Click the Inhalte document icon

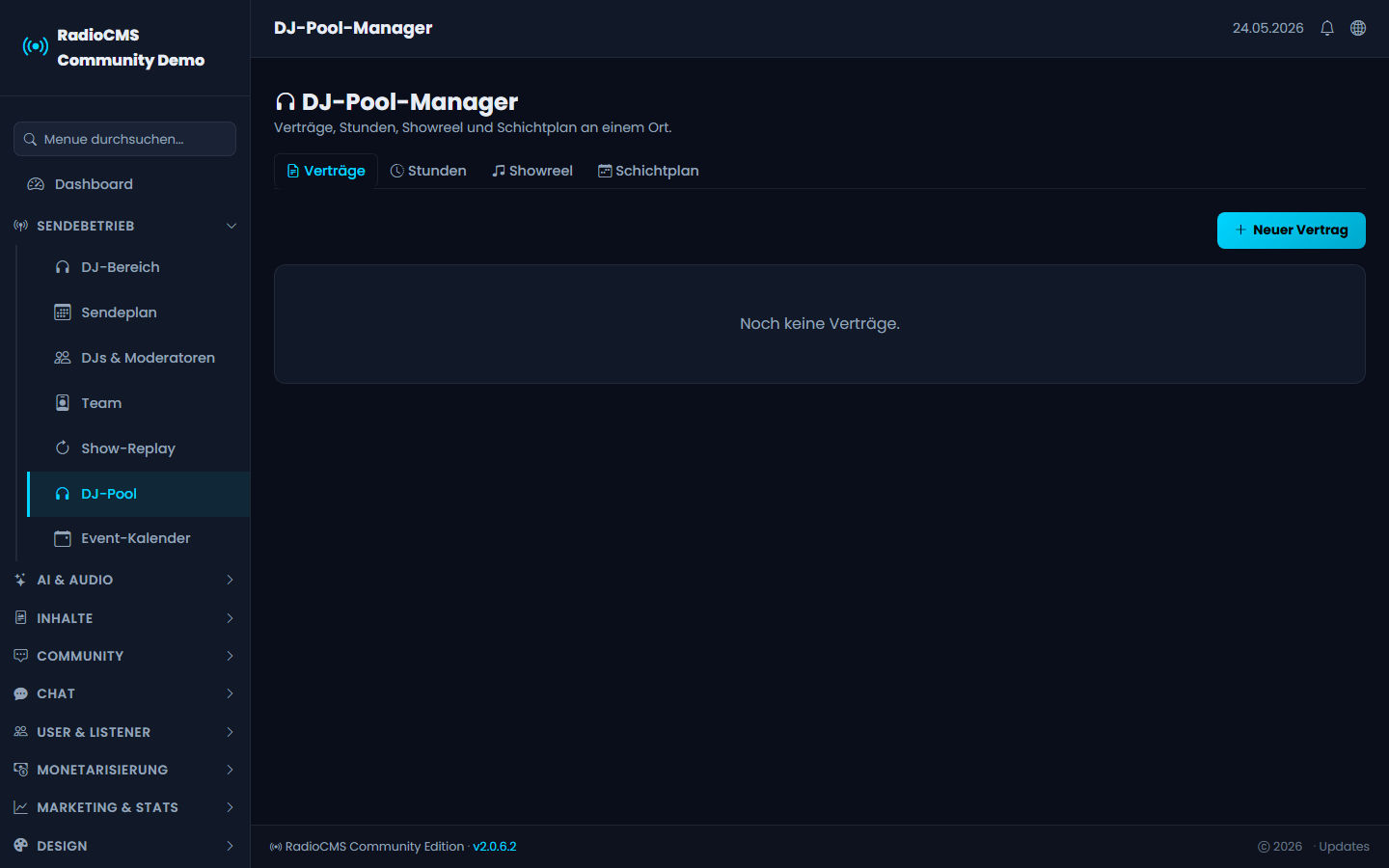pos(20,617)
